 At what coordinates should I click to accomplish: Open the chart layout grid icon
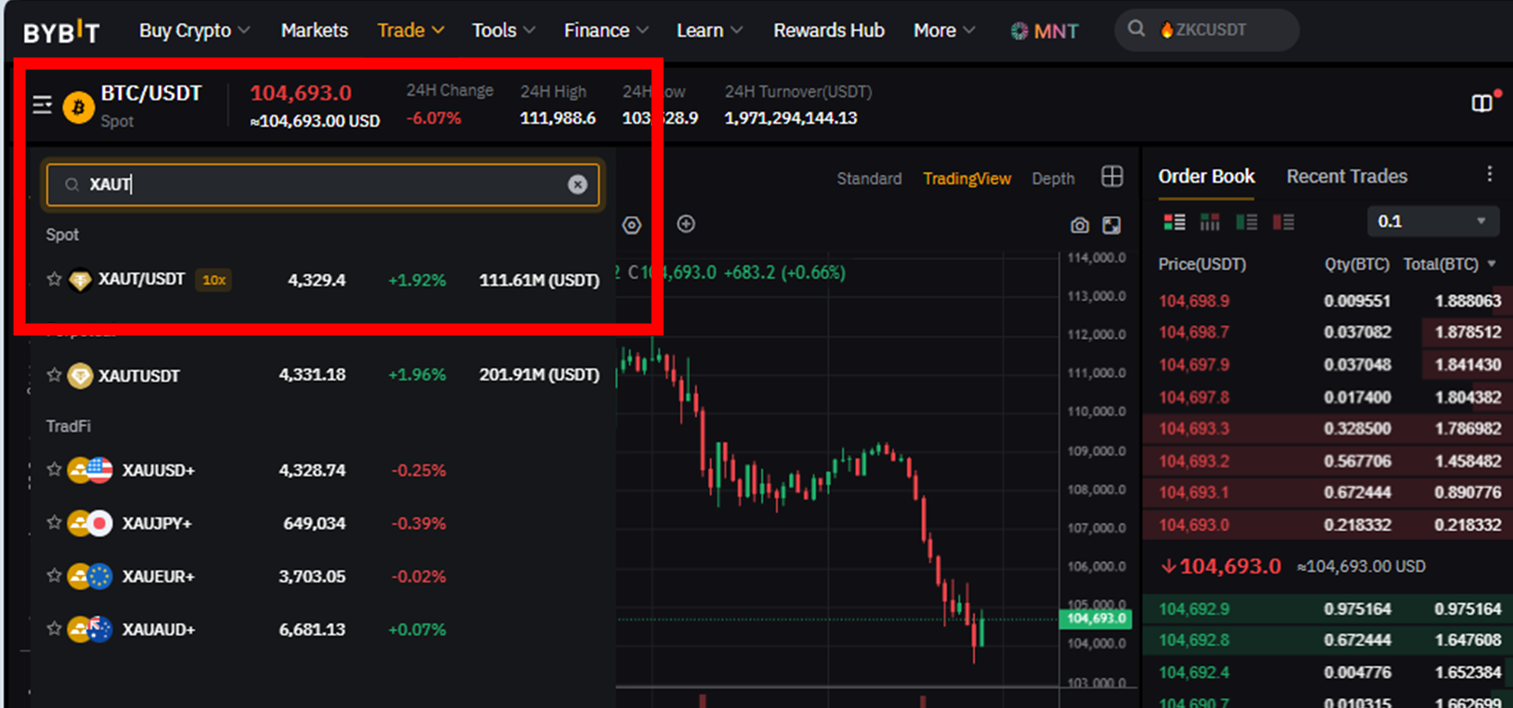(x=1112, y=177)
